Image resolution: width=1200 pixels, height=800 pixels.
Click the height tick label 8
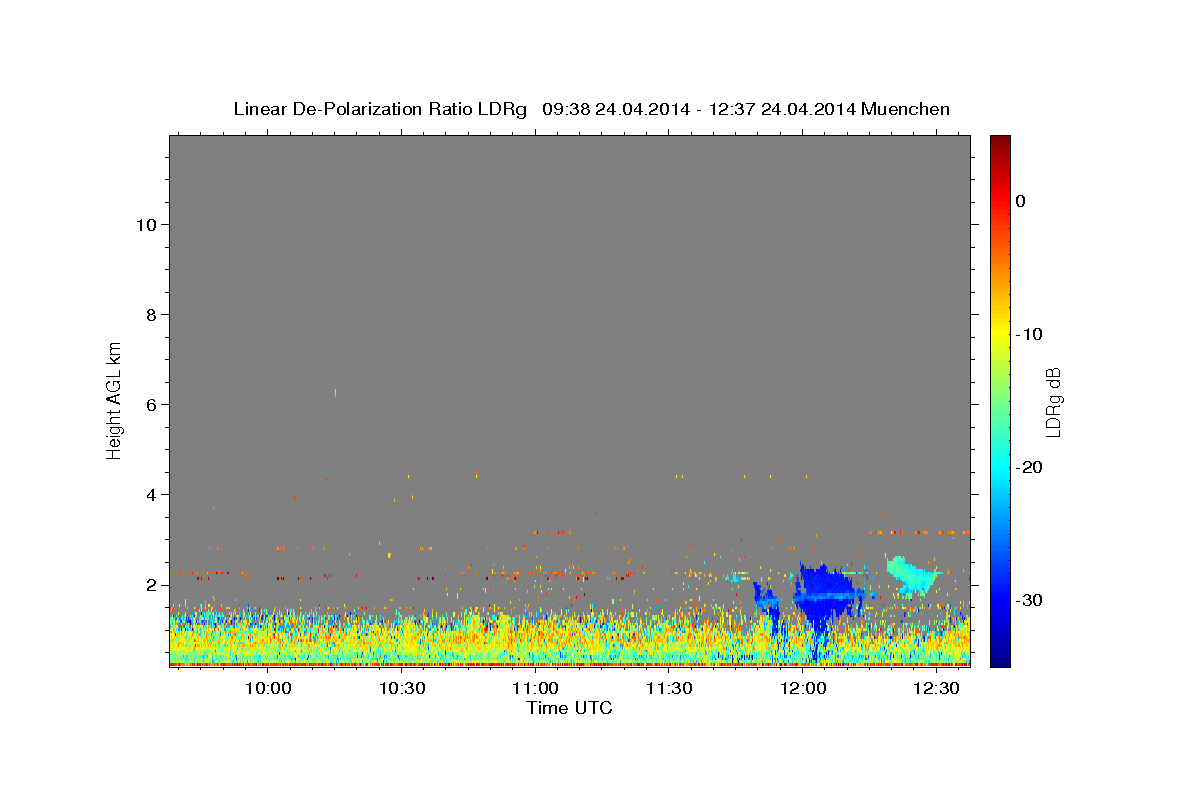[x=152, y=314]
